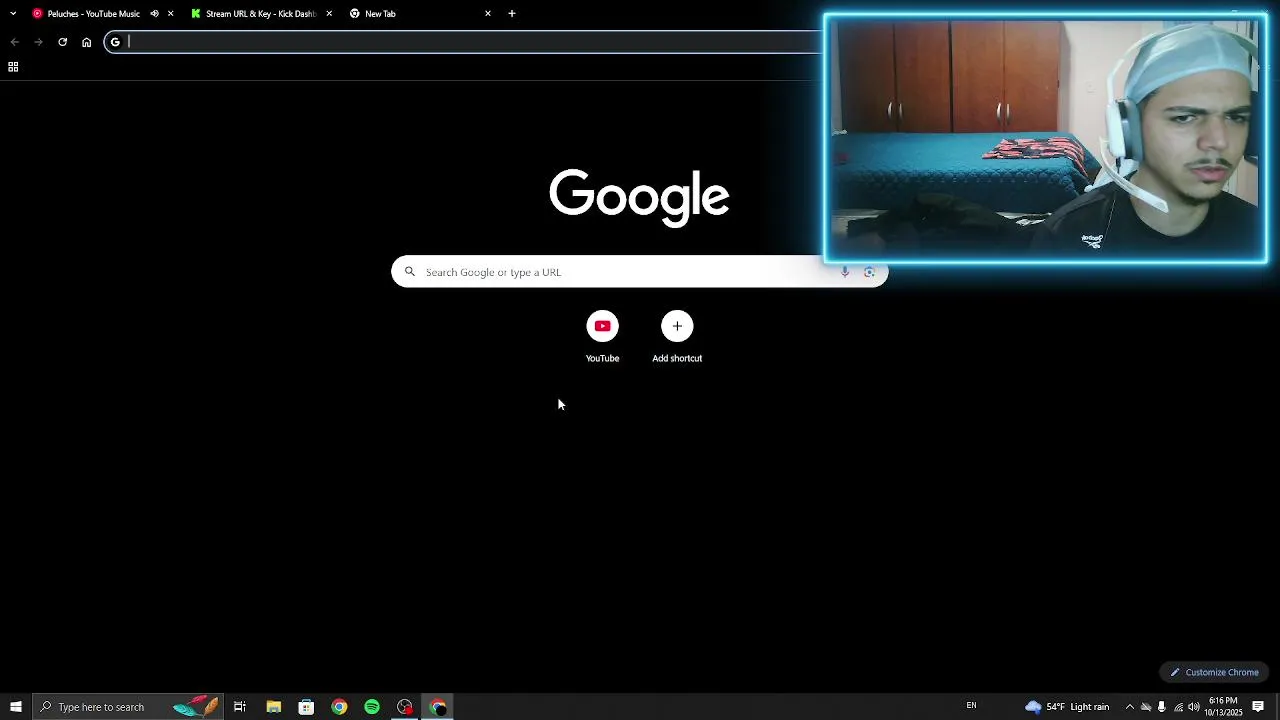Screen dimensions: 1280x720
Task: Open the Apps grid in bookmarks bar
Action: click(13, 67)
